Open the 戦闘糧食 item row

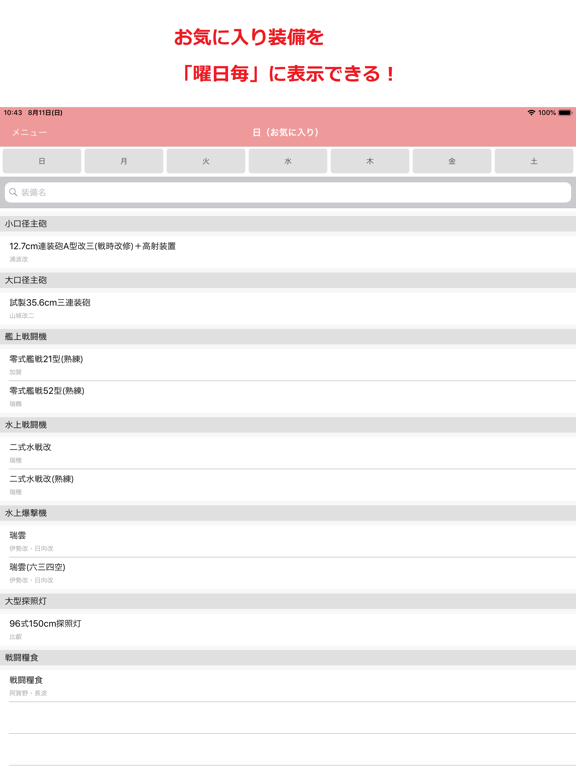tap(288, 686)
